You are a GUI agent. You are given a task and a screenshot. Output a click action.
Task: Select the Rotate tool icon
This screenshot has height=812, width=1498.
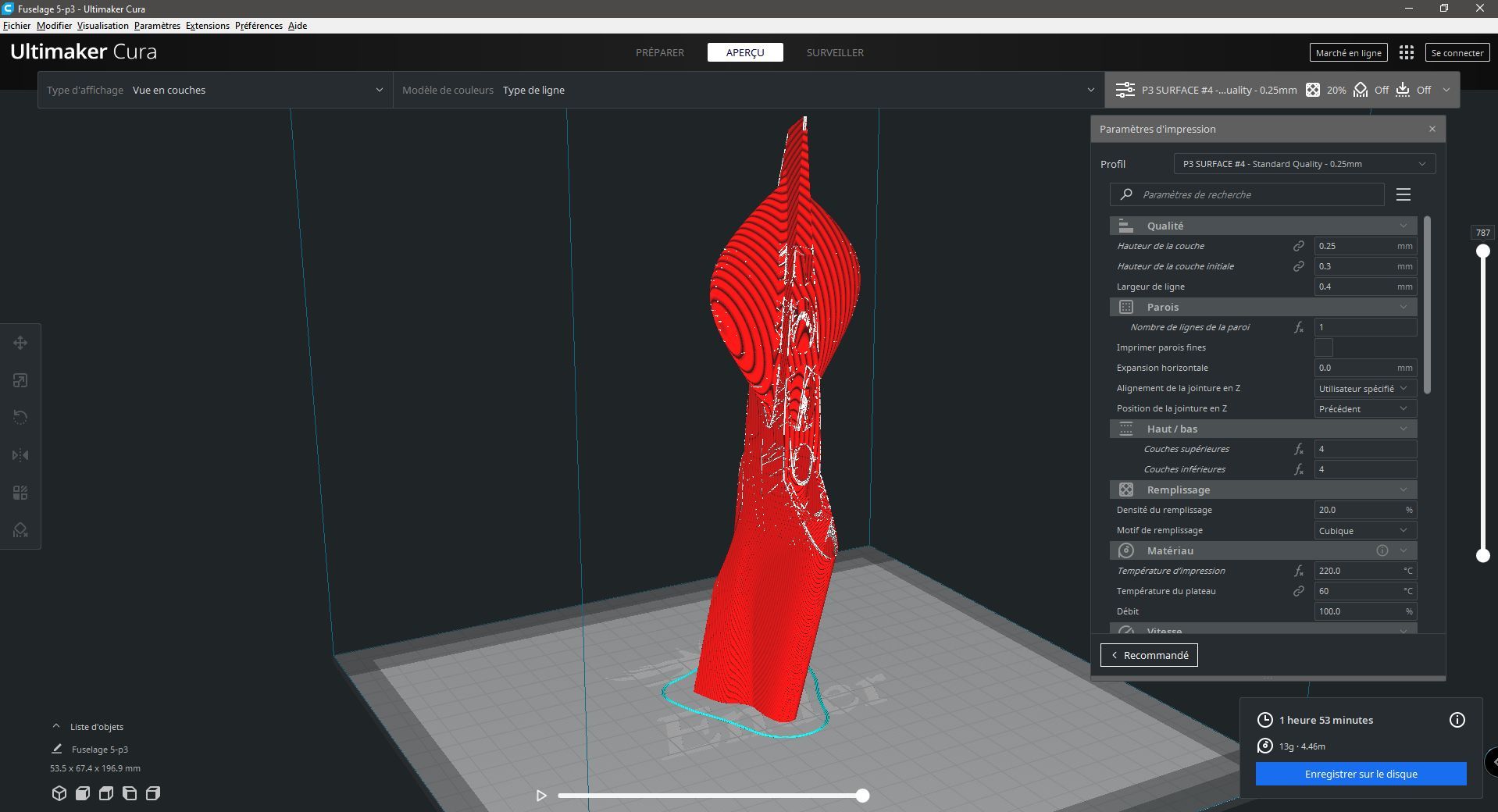20,418
